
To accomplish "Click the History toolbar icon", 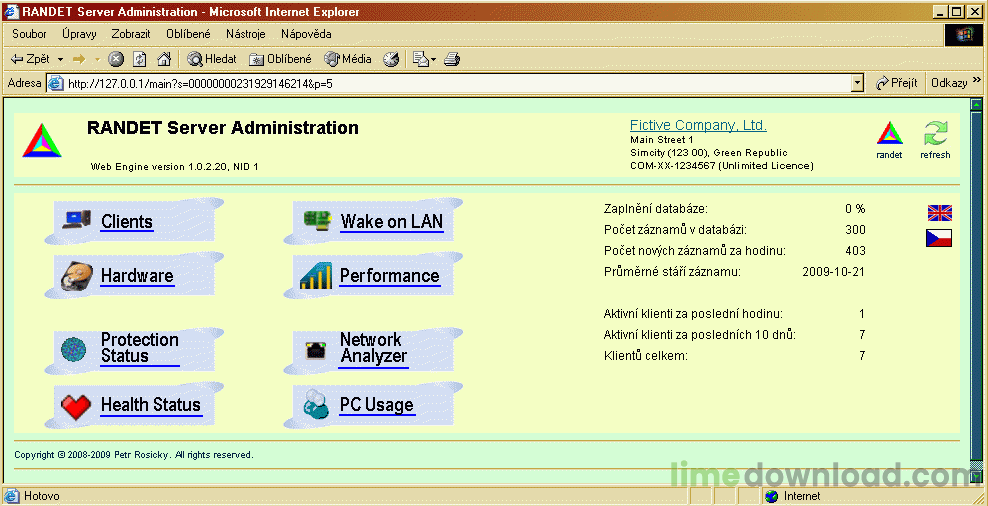I will coord(391,59).
